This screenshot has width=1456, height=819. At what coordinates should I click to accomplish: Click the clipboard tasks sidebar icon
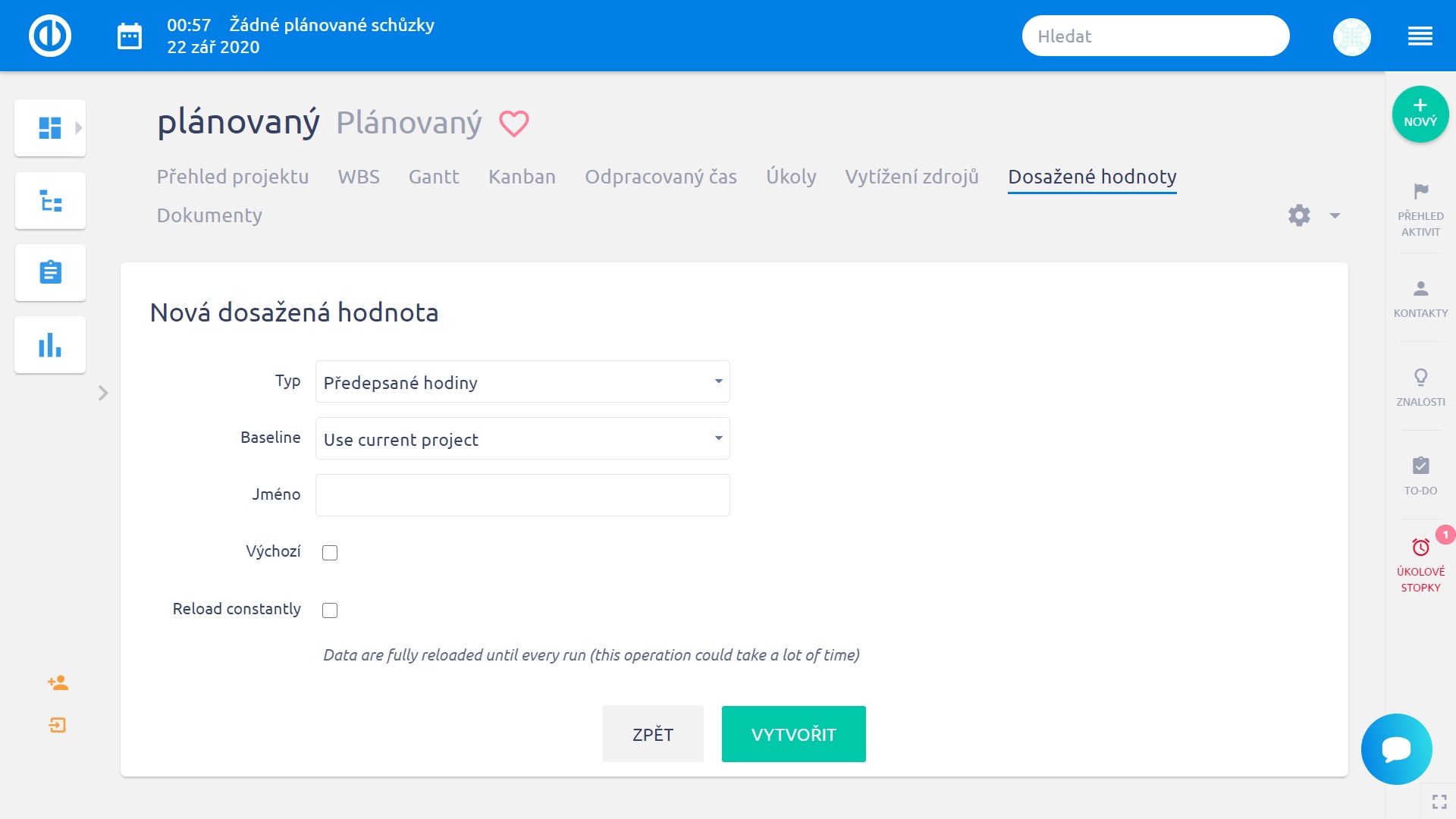[50, 273]
